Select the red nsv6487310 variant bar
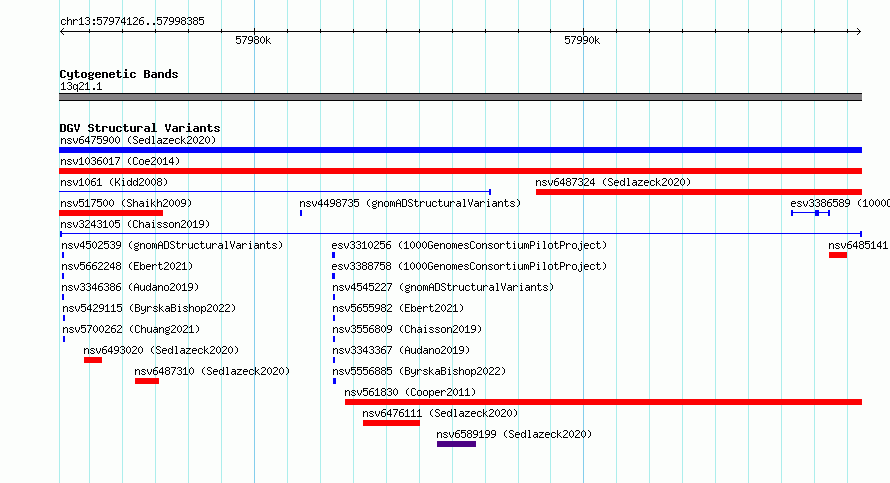The image size is (890, 483). click(x=147, y=381)
